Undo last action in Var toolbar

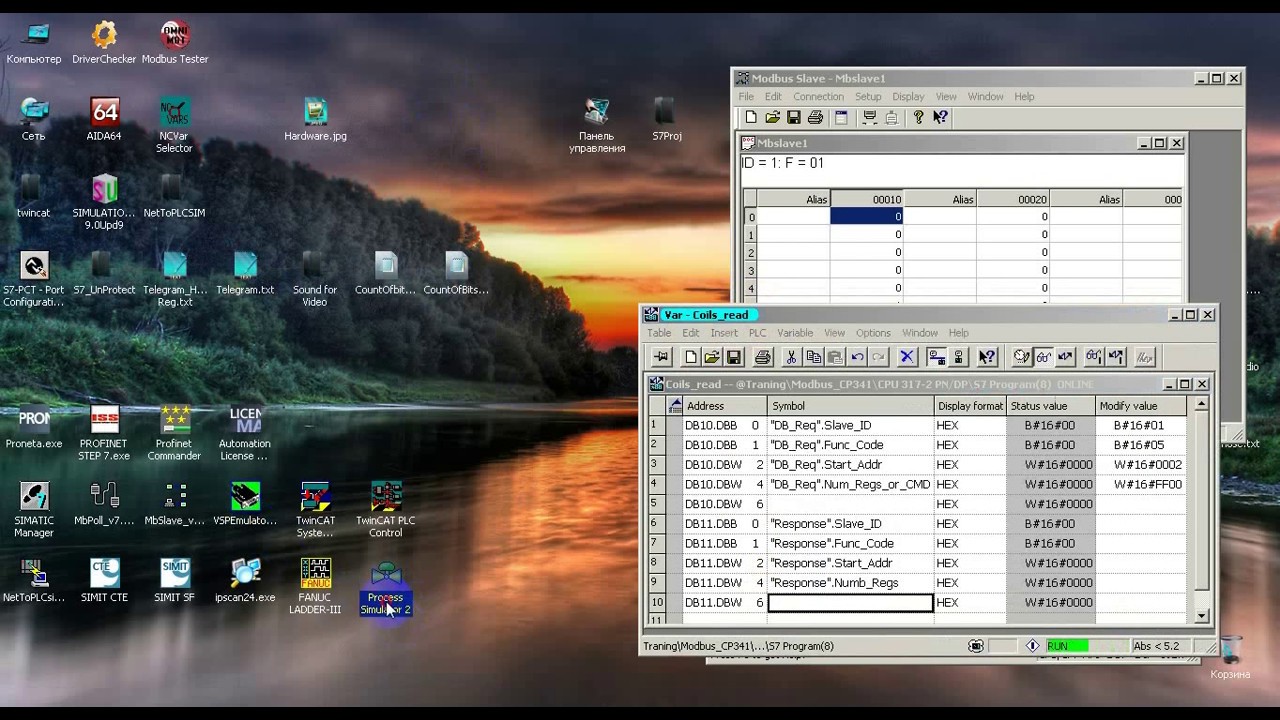pyautogui.click(x=857, y=357)
